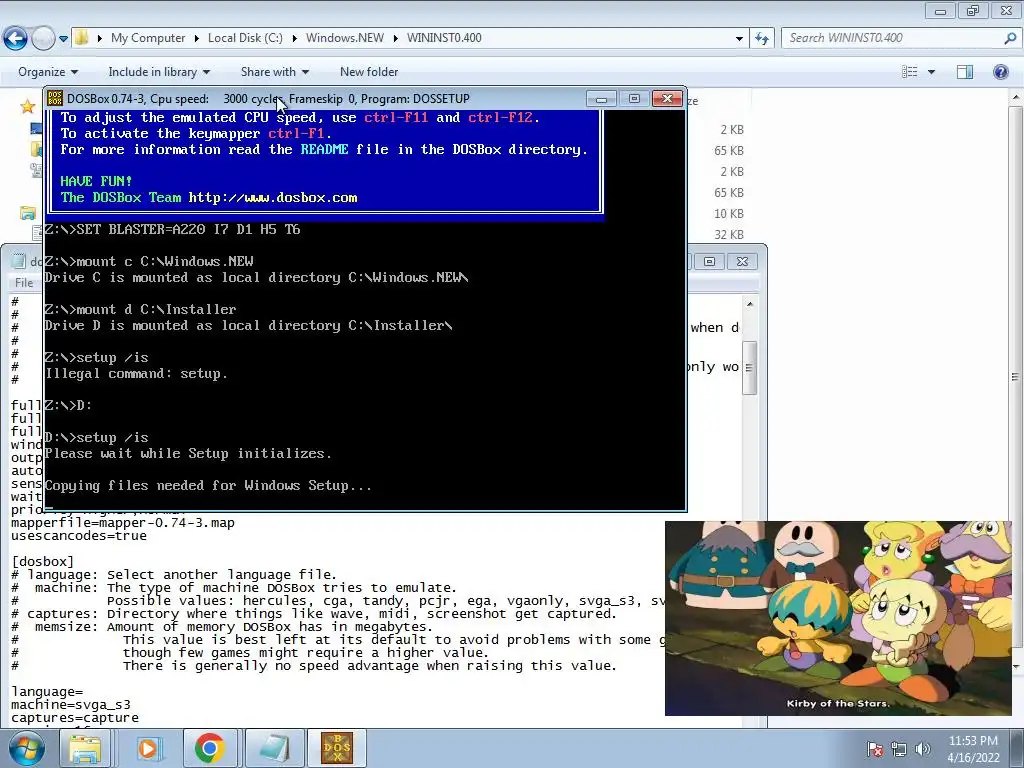Image resolution: width=1024 pixels, height=768 pixels.
Task: Open recent pages dropdown beside forward button
Action: coord(63,39)
